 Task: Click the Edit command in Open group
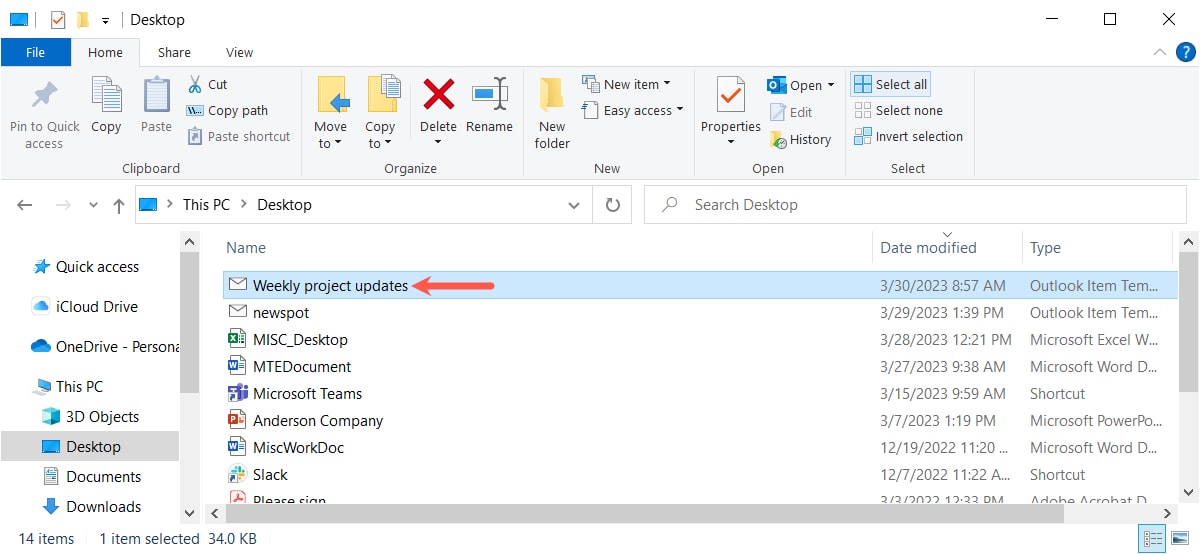point(791,112)
